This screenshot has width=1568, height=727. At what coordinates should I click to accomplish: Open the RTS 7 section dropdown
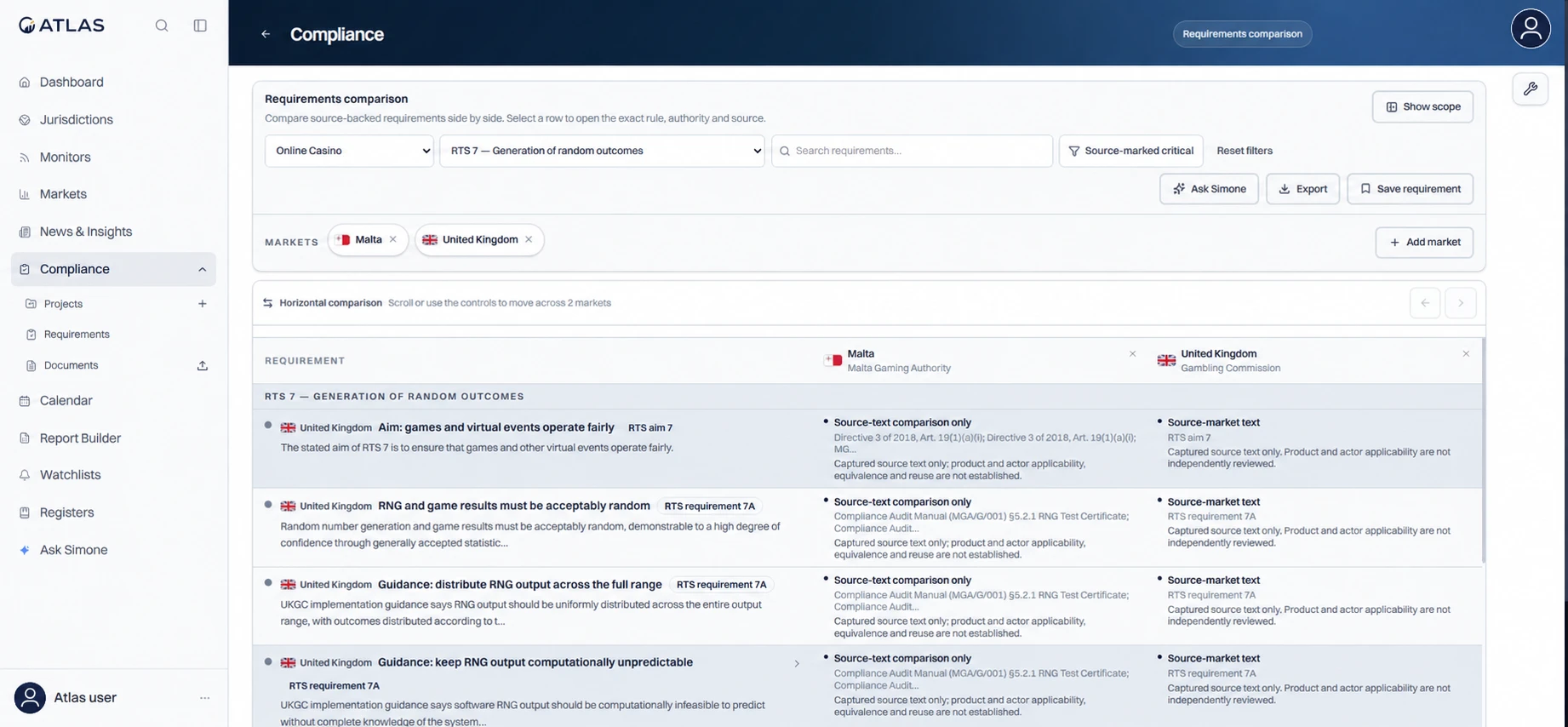pos(602,151)
